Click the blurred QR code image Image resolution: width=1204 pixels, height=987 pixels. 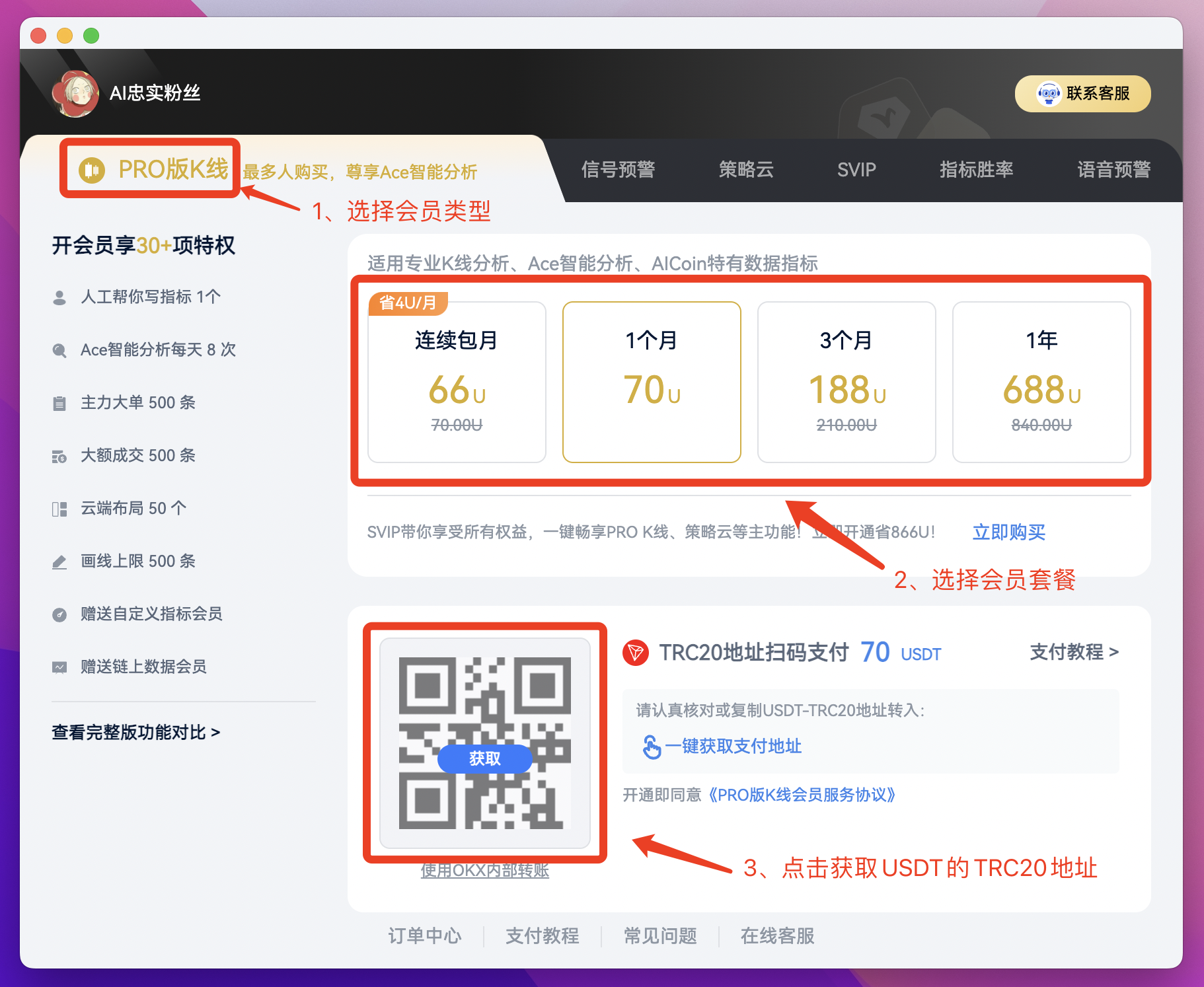(x=485, y=743)
